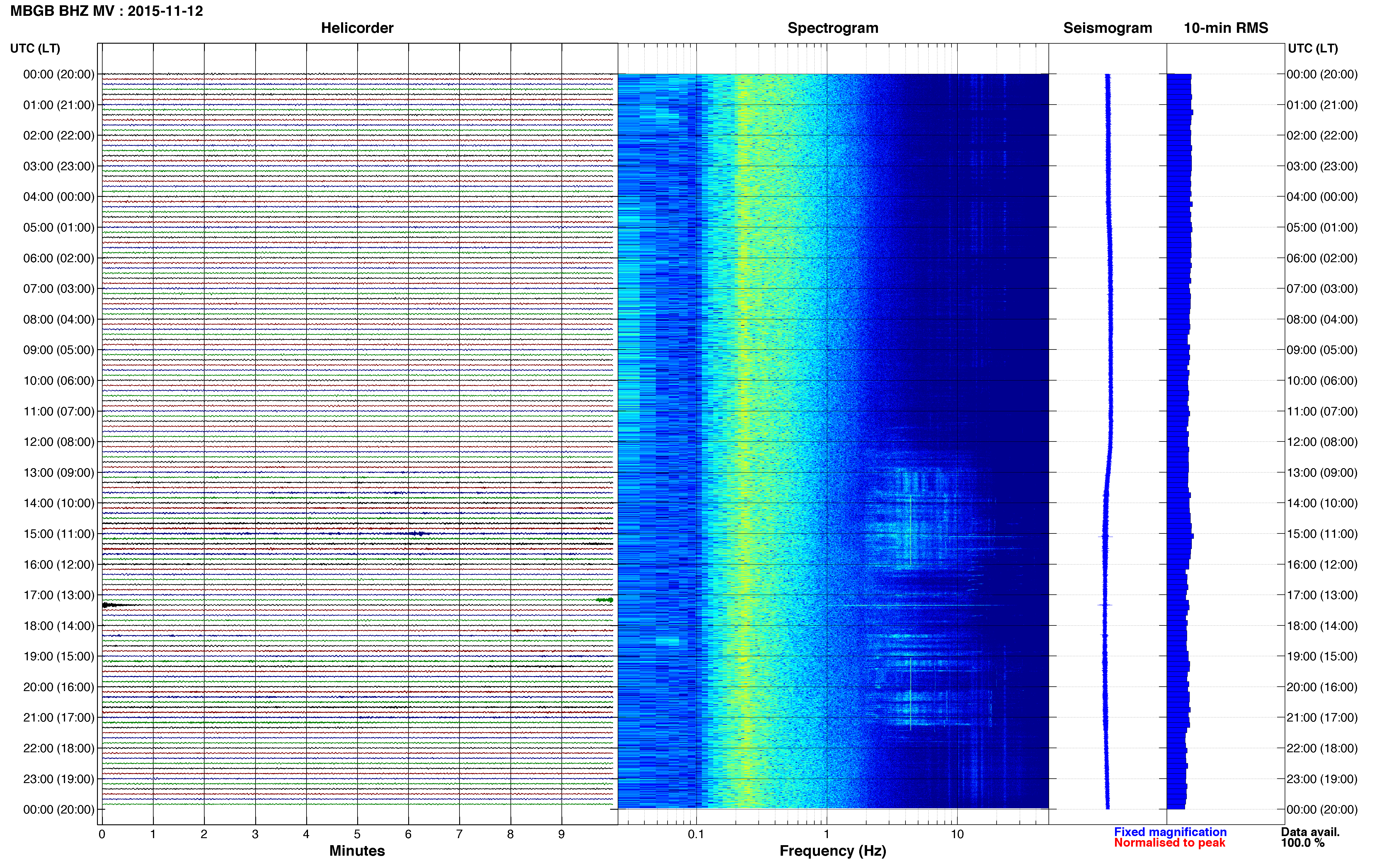Click the right 'UTC (LT)' axis label
This screenshot has width=1389, height=868.
coord(1313,48)
